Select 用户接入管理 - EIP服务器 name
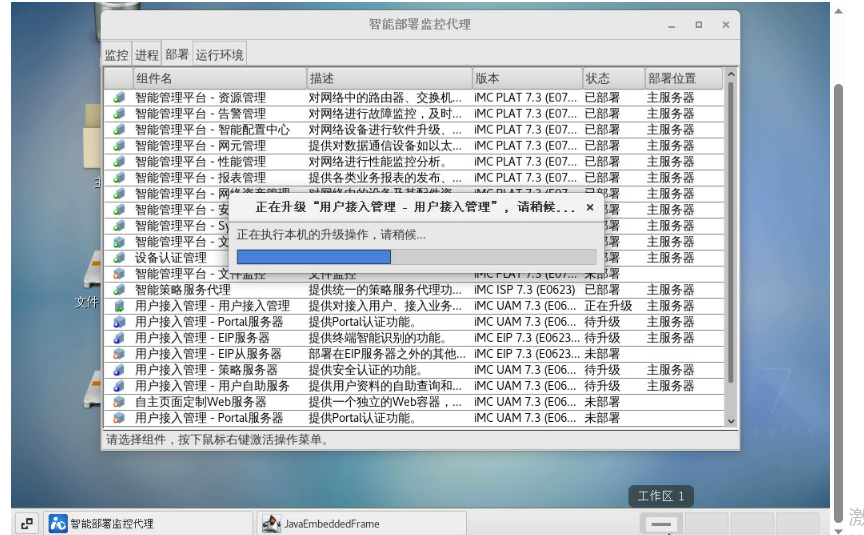Screen dimensions: 864x535 (x=202, y=337)
